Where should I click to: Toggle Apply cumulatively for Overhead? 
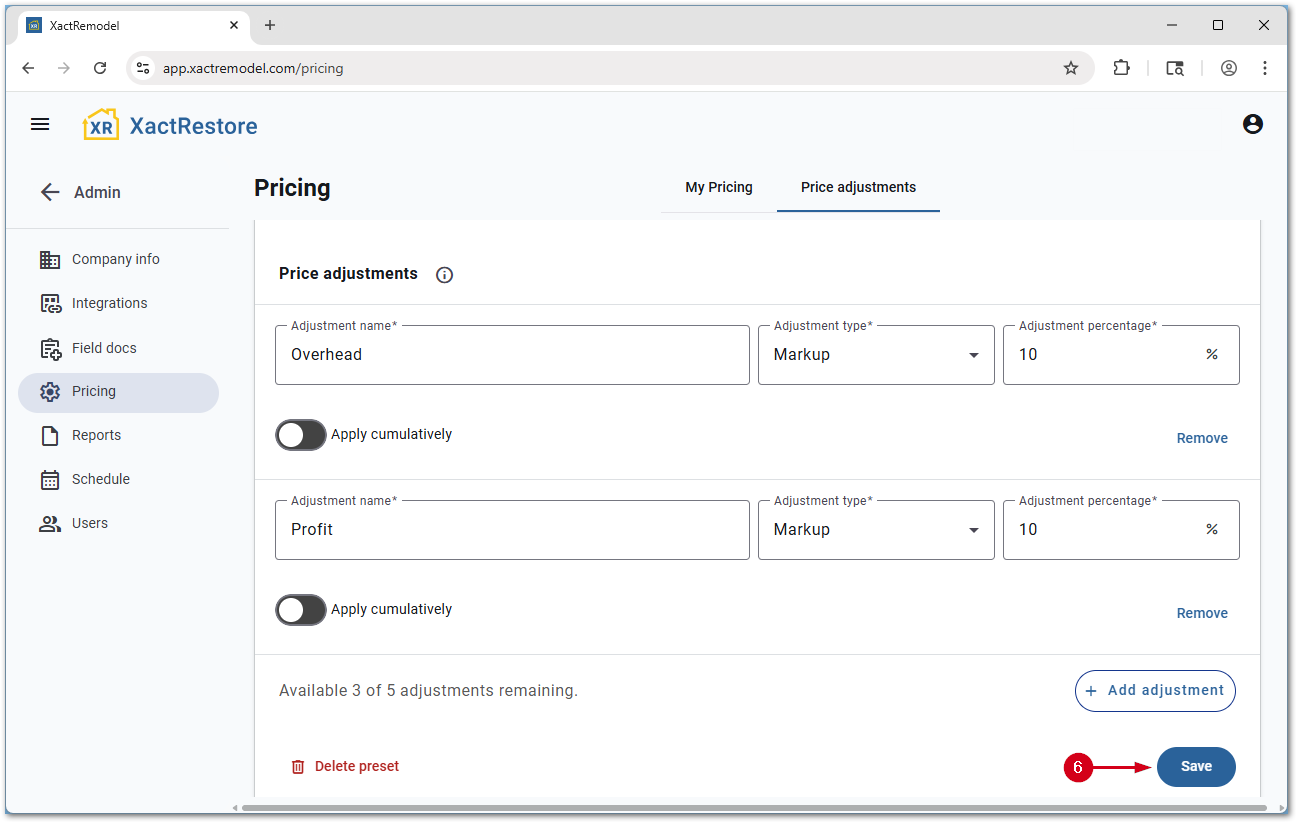click(x=301, y=435)
